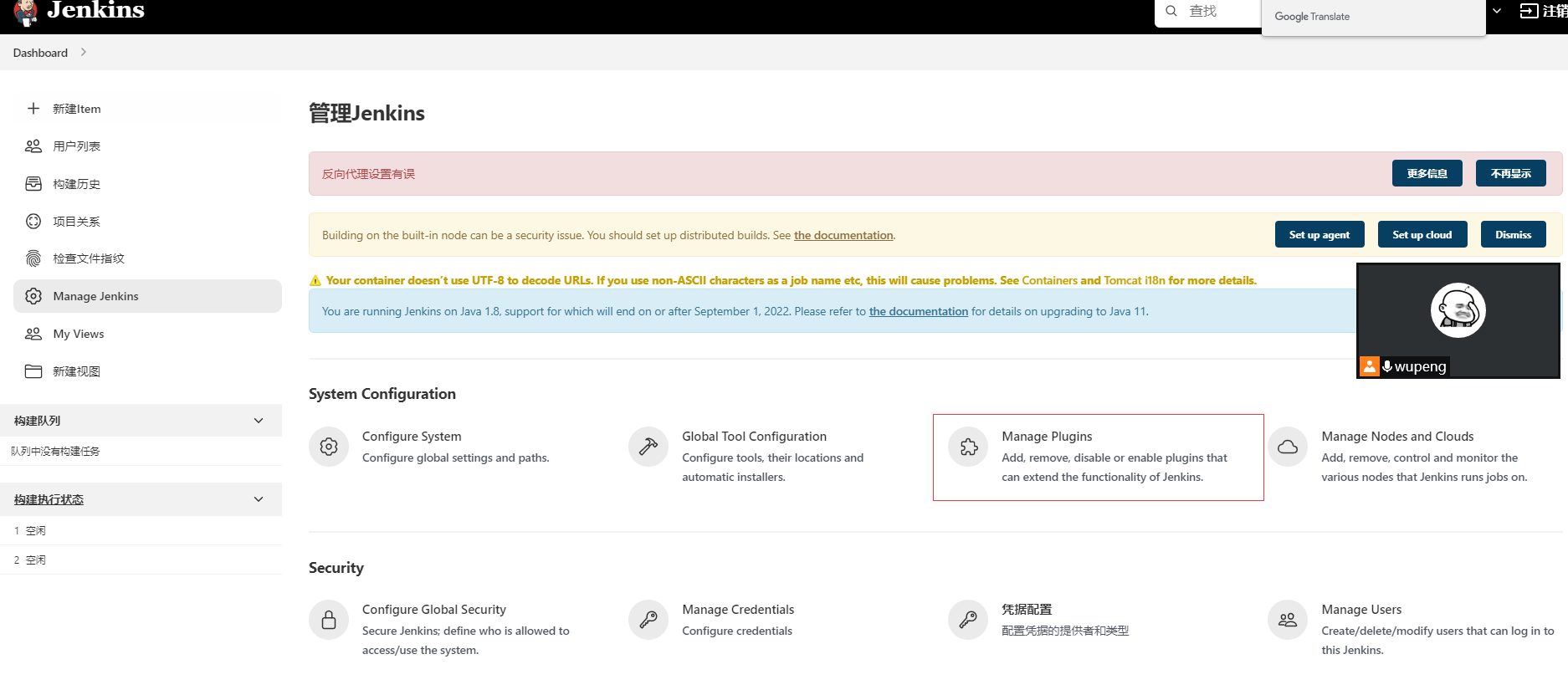Image resolution: width=1568 pixels, height=690 pixels.
Task: Select Manage Jenkins in the sidebar
Action: coord(147,296)
